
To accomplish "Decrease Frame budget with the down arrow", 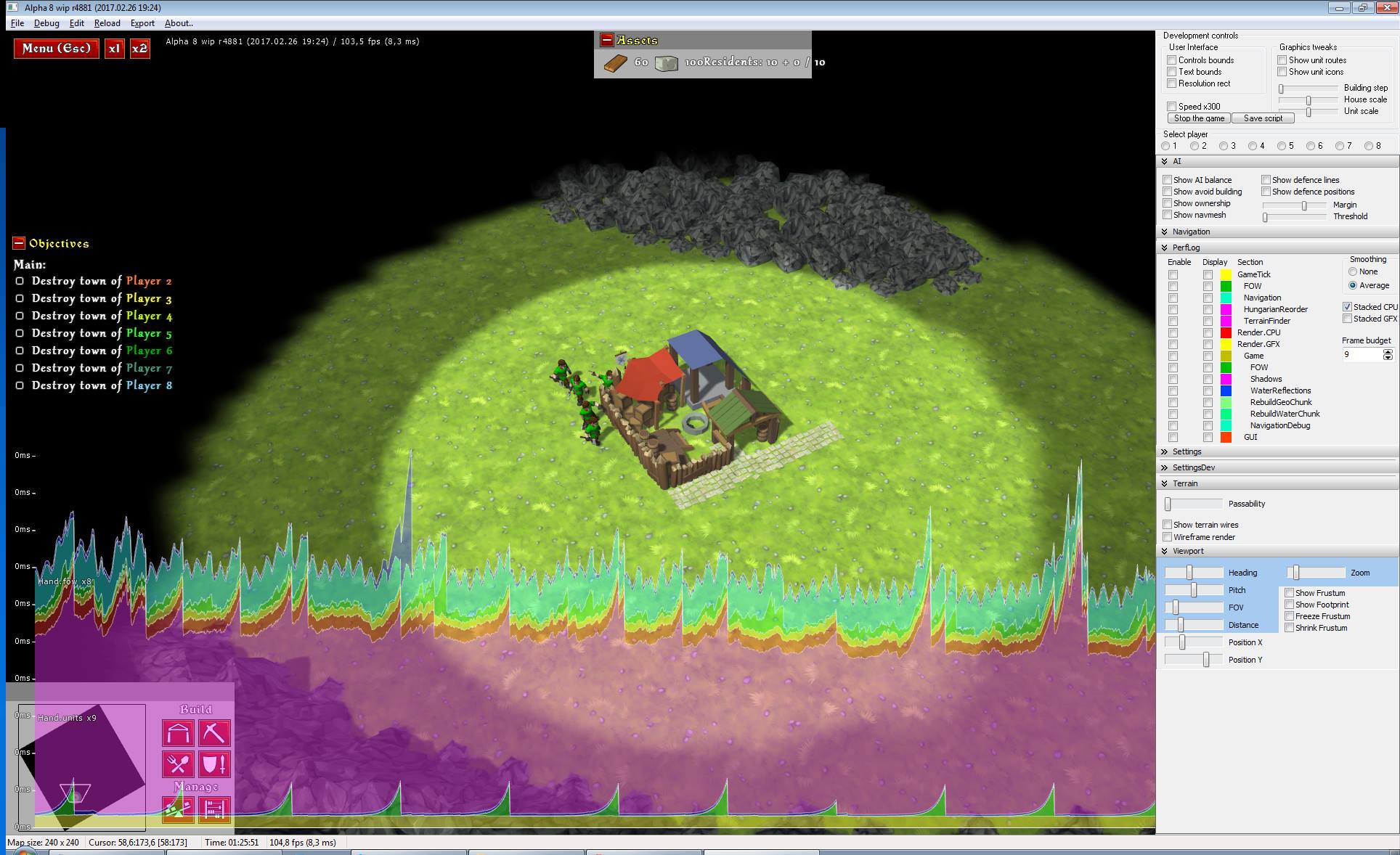I will (x=1388, y=358).
